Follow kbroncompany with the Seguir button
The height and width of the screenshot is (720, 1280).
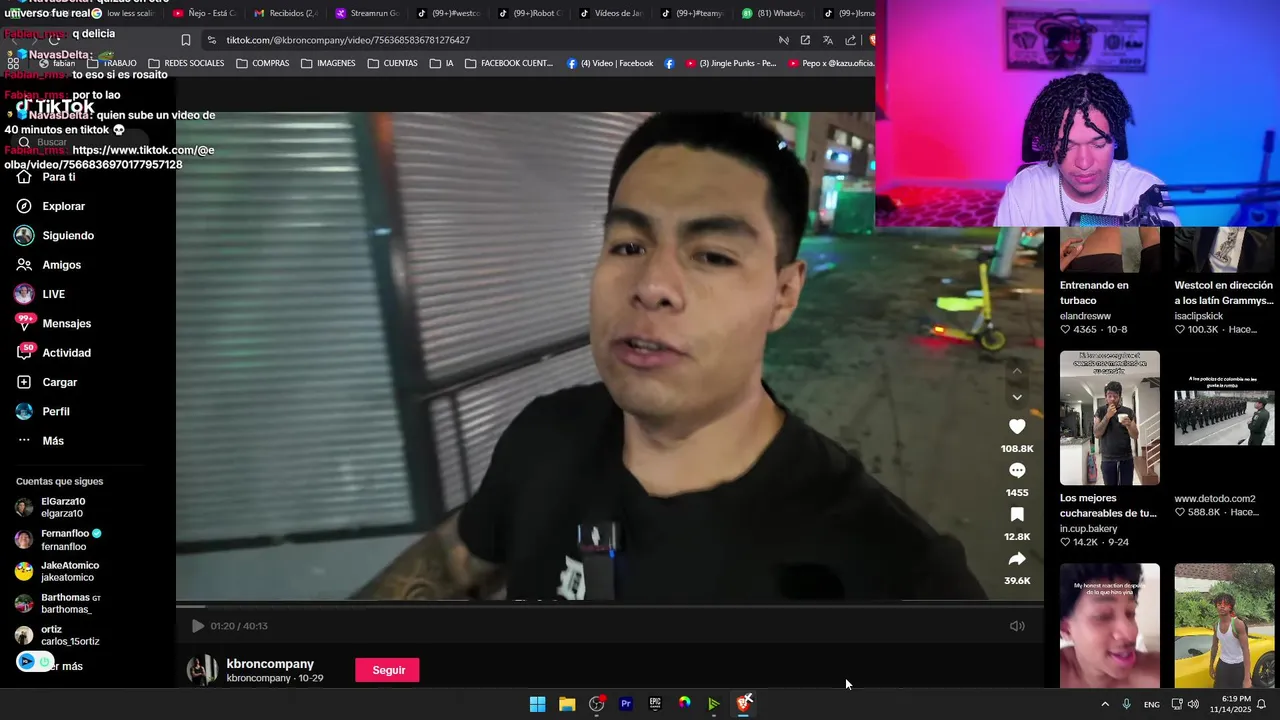pos(387,670)
